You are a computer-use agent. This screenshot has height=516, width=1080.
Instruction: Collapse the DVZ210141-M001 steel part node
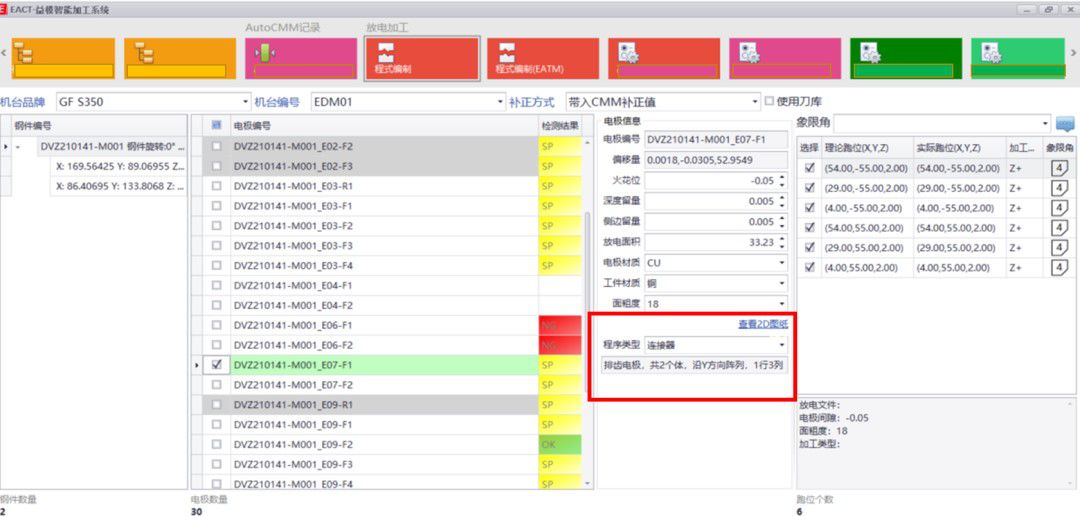17,147
